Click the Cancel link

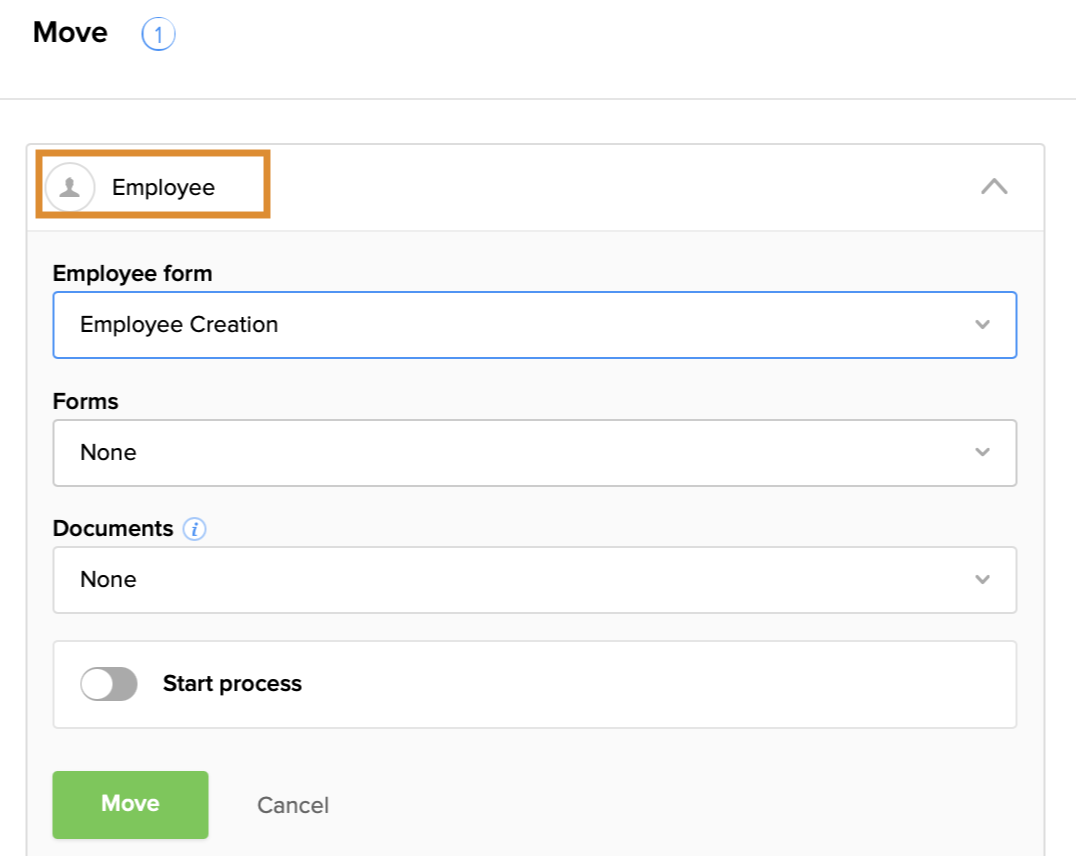tap(293, 805)
